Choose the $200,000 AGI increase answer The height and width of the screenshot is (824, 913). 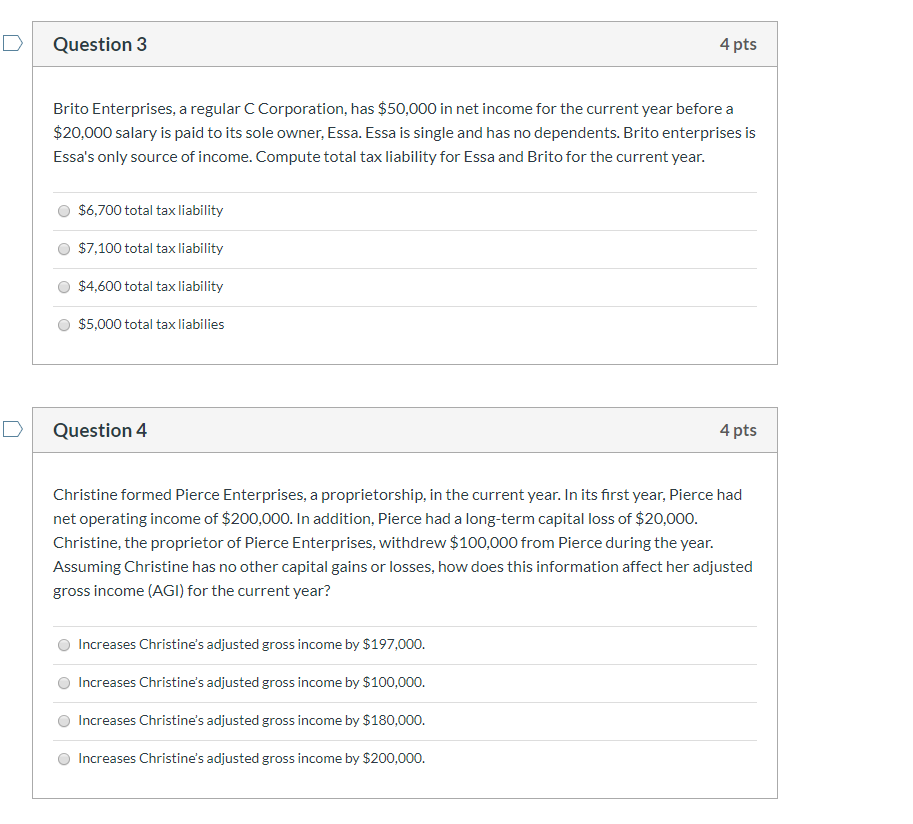point(64,759)
